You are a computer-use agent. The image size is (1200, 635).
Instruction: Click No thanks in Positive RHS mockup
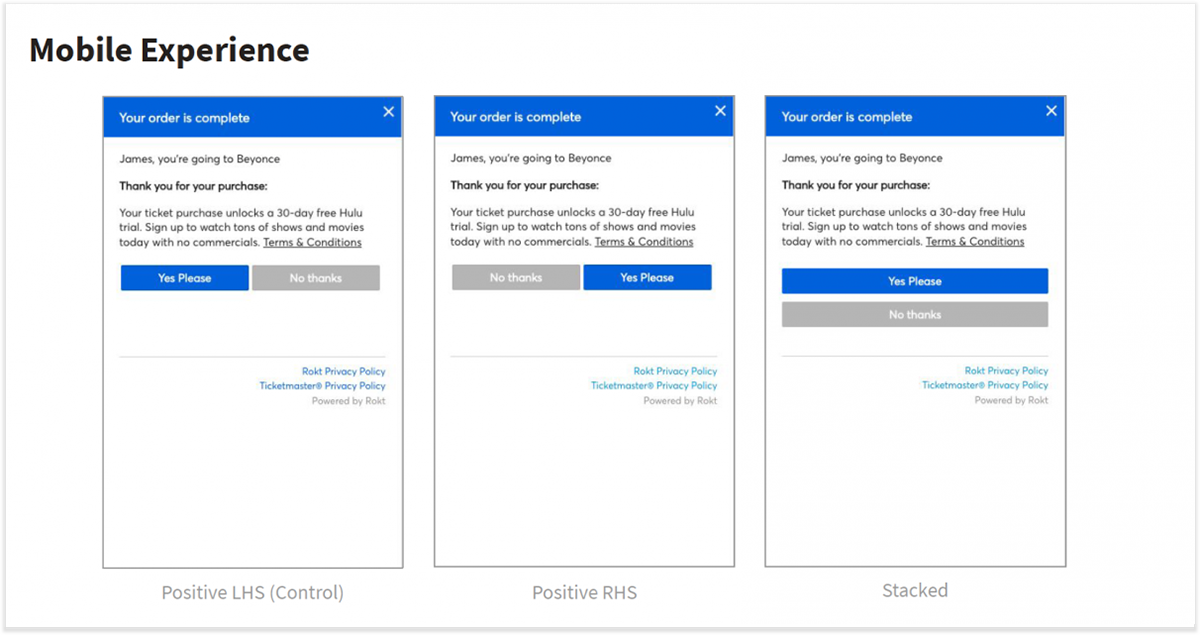click(516, 277)
